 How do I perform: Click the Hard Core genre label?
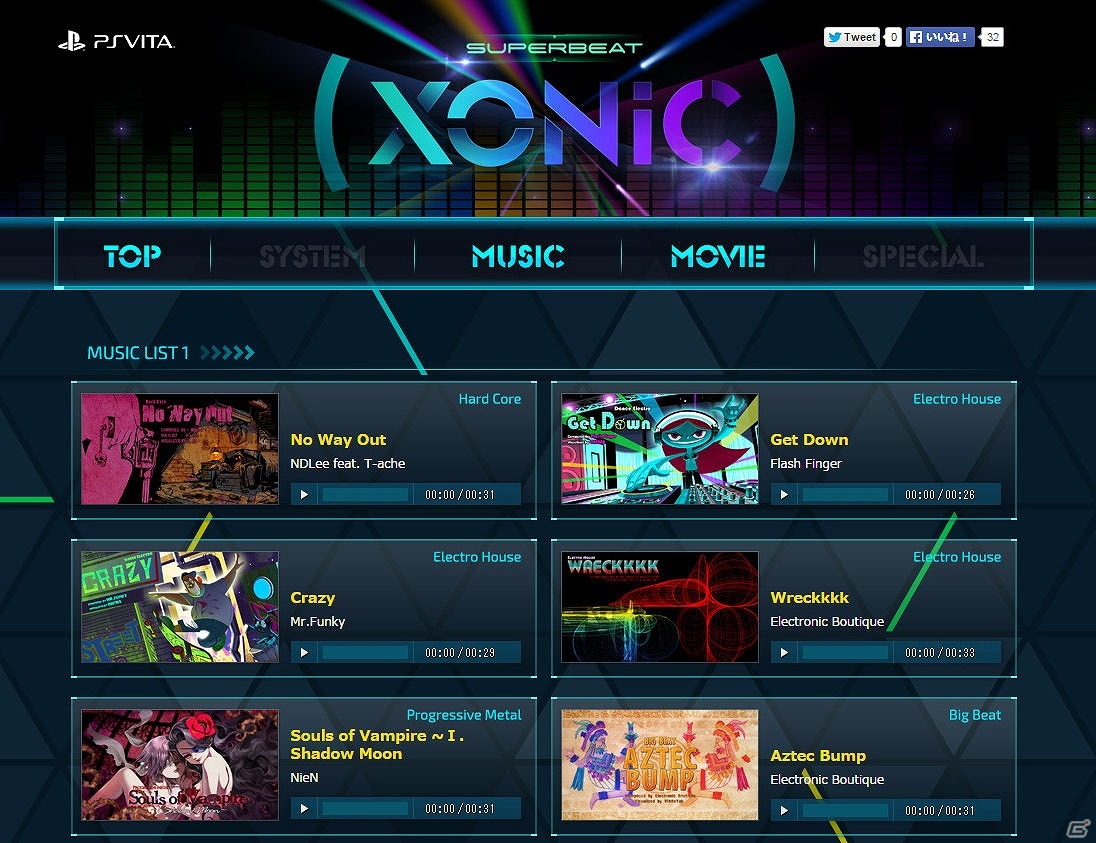[x=490, y=399]
